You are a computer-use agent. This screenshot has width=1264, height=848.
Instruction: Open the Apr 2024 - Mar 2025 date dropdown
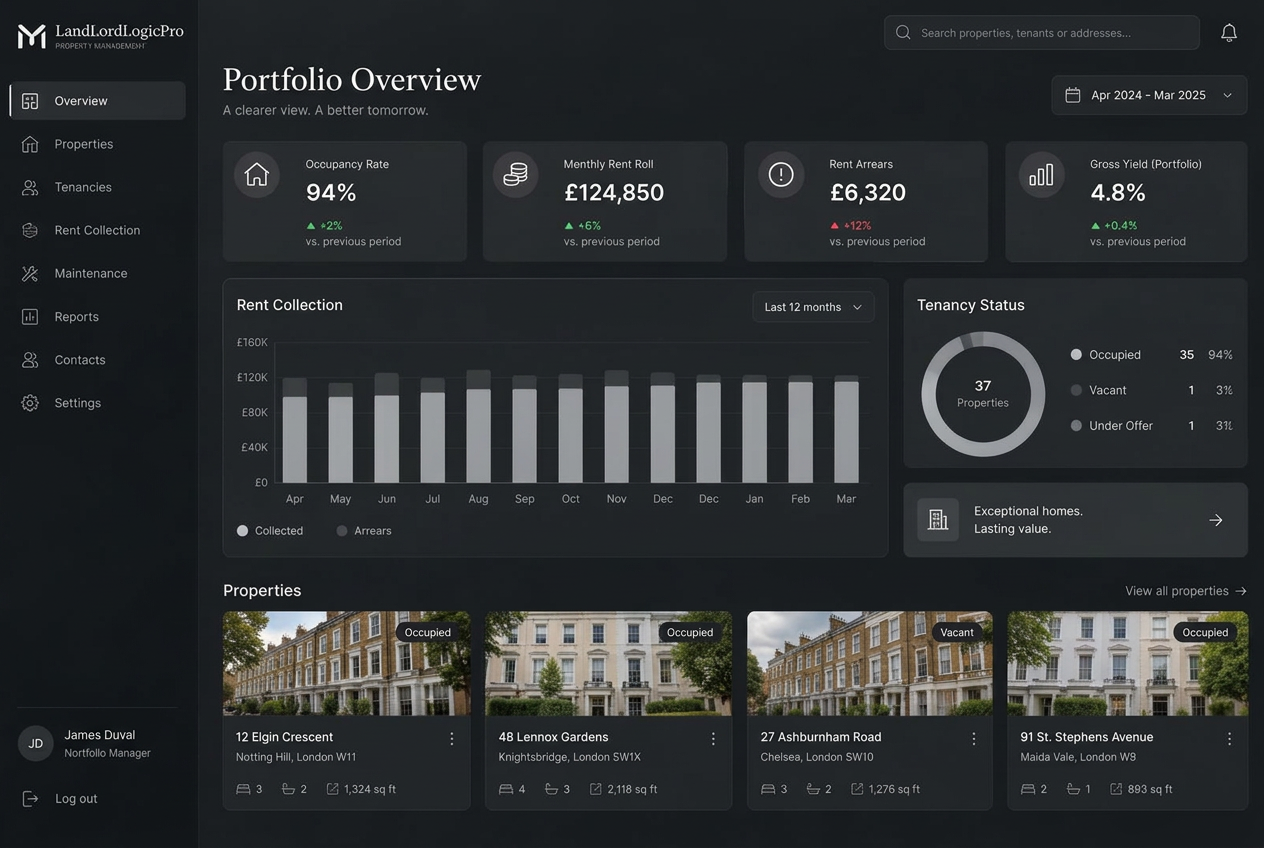(1149, 95)
